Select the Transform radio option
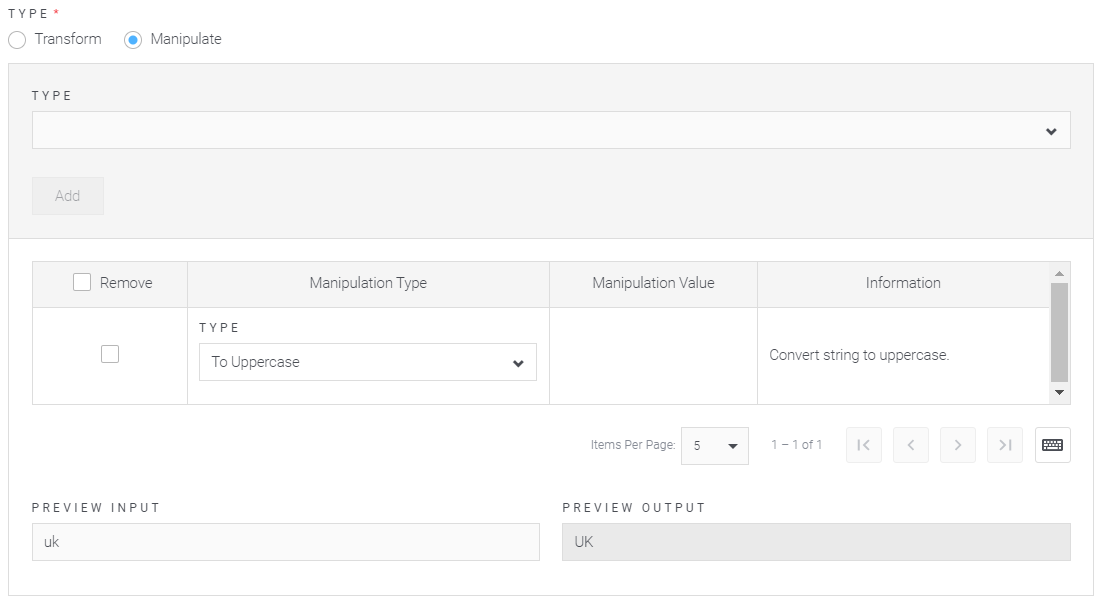1101x605 pixels. tap(17, 40)
